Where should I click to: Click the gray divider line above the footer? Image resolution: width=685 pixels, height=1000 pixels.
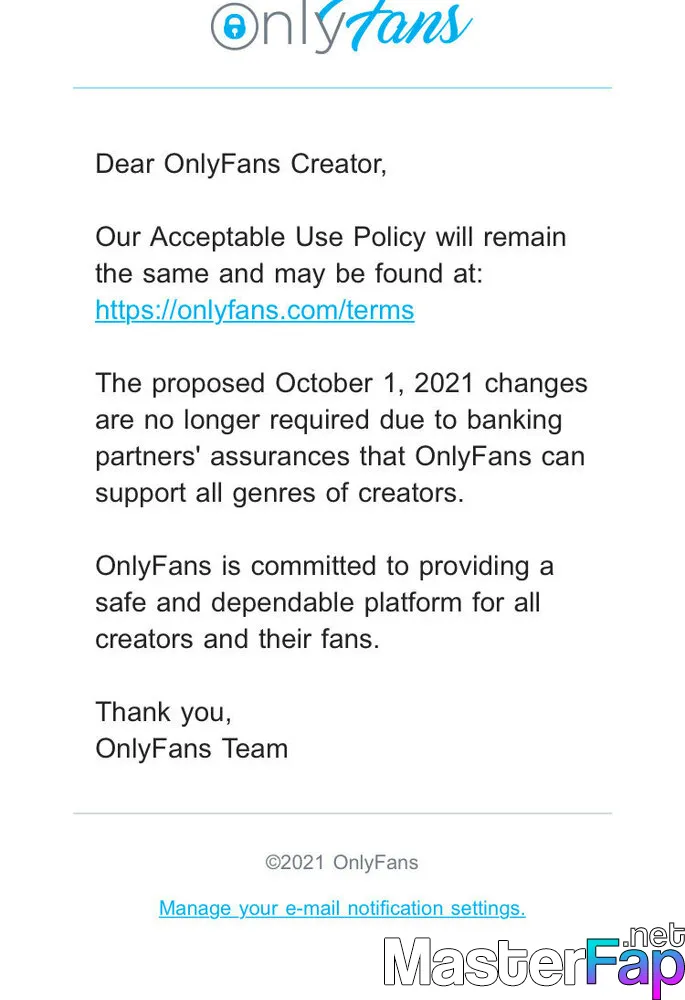342,813
